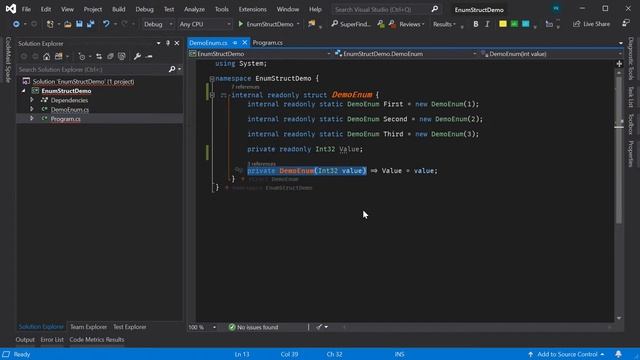640x360 pixels.
Task: Open the Results dropdown in toolbar
Action: click(444, 24)
